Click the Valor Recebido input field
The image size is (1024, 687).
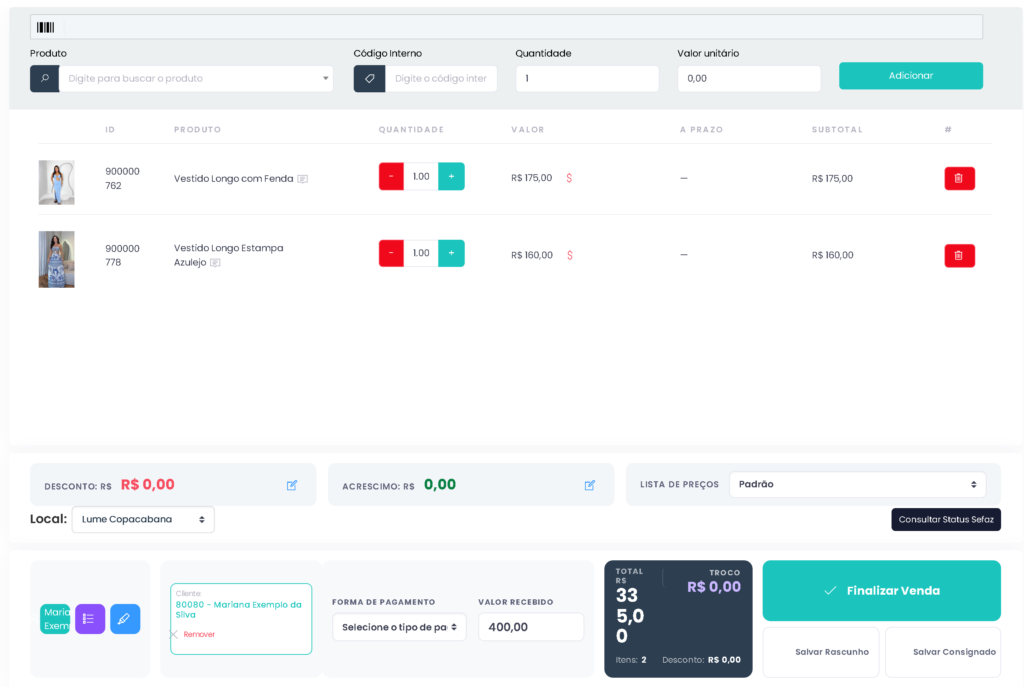(531, 627)
